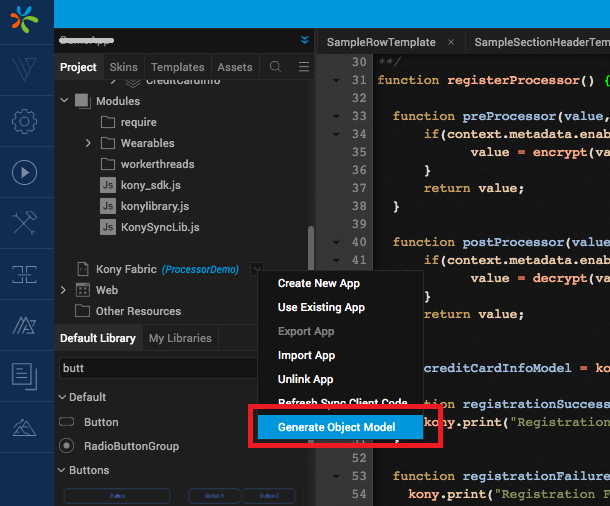This screenshot has height=506, width=610.
Task: Click line number 52 in gutter
Action: point(359,458)
